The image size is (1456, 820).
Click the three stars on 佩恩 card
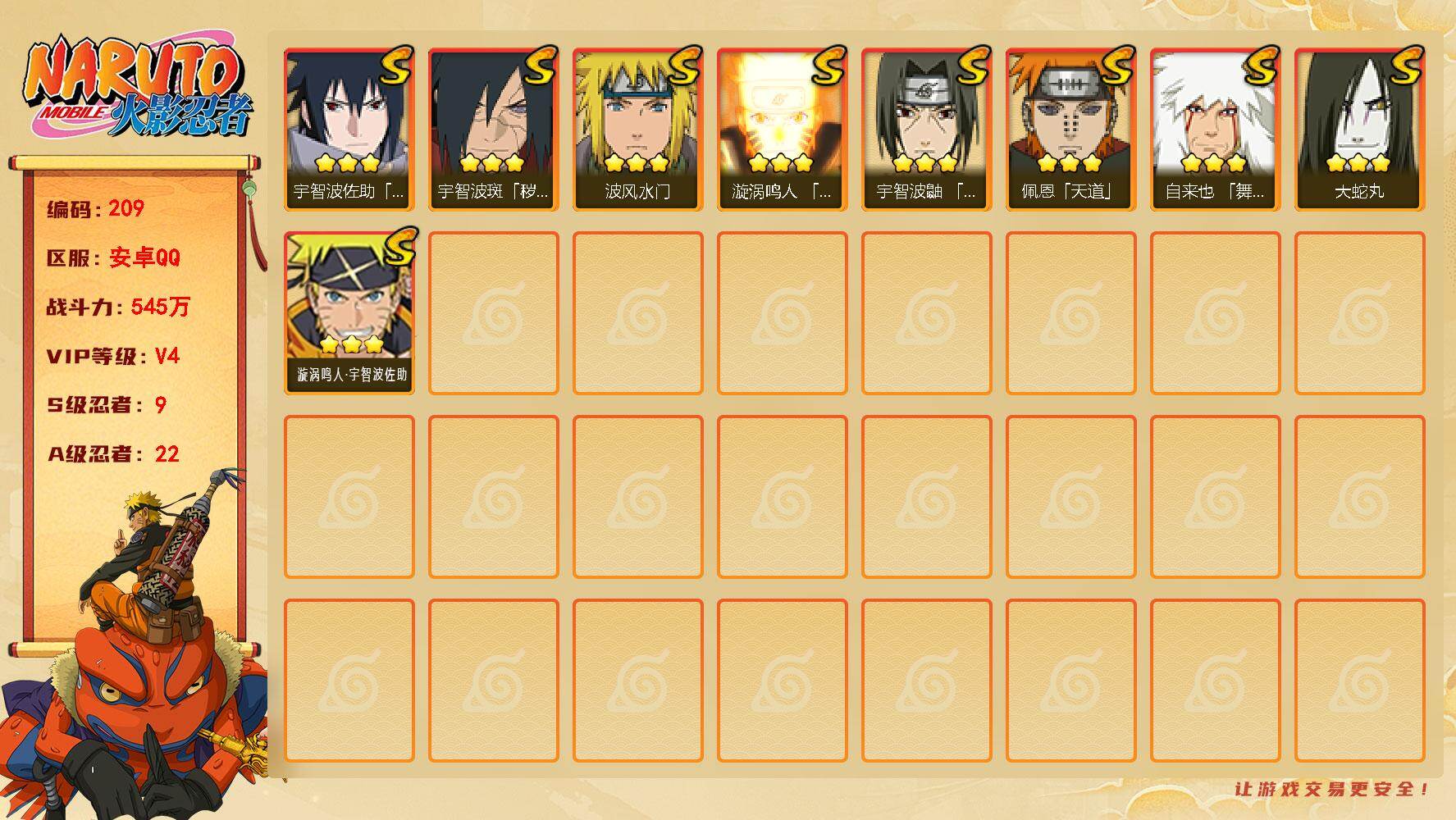[x=1070, y=162]
